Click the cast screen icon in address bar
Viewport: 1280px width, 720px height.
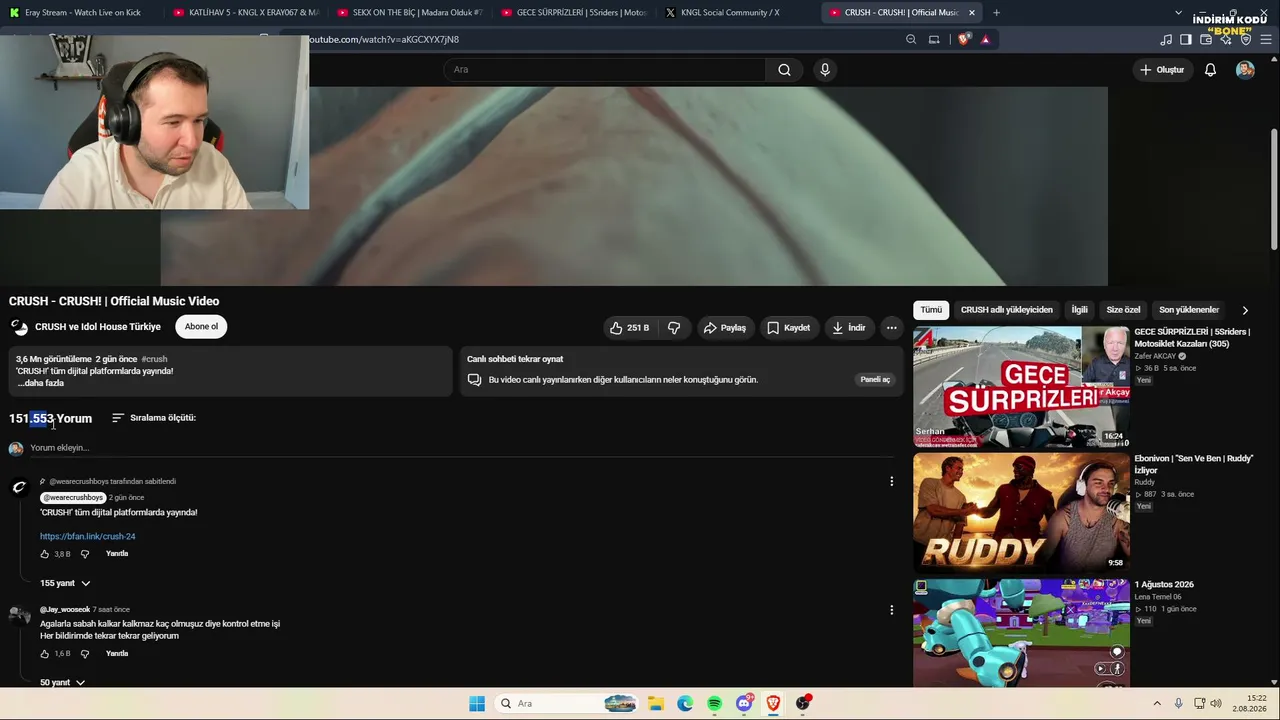[934, 40]
